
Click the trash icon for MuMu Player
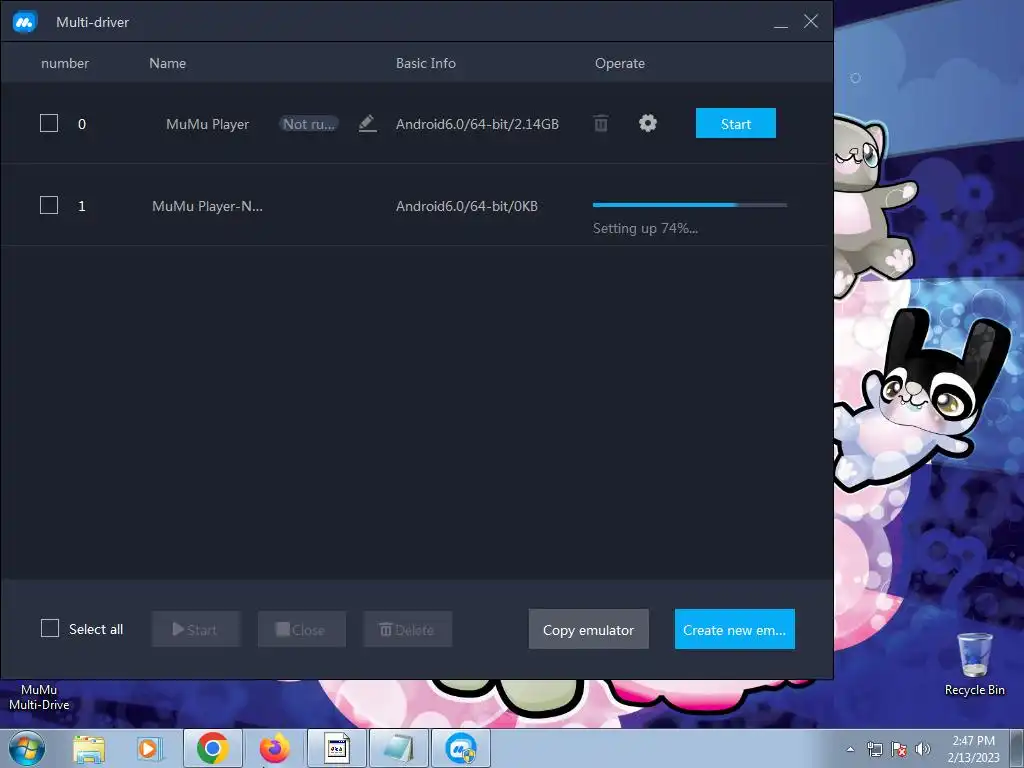601,123
